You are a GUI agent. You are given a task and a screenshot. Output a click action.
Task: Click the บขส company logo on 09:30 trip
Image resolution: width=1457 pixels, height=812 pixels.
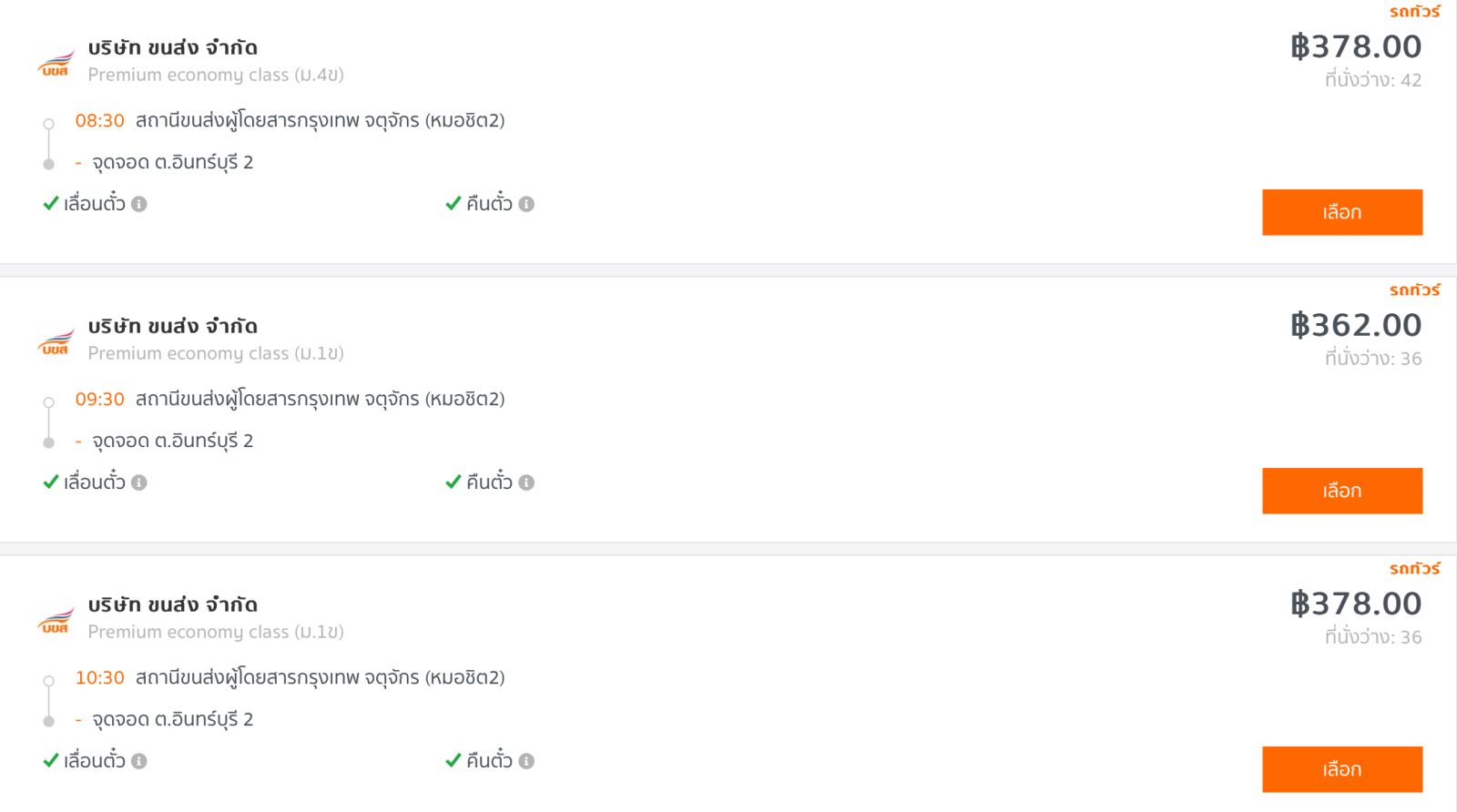(x=56, y=342)
